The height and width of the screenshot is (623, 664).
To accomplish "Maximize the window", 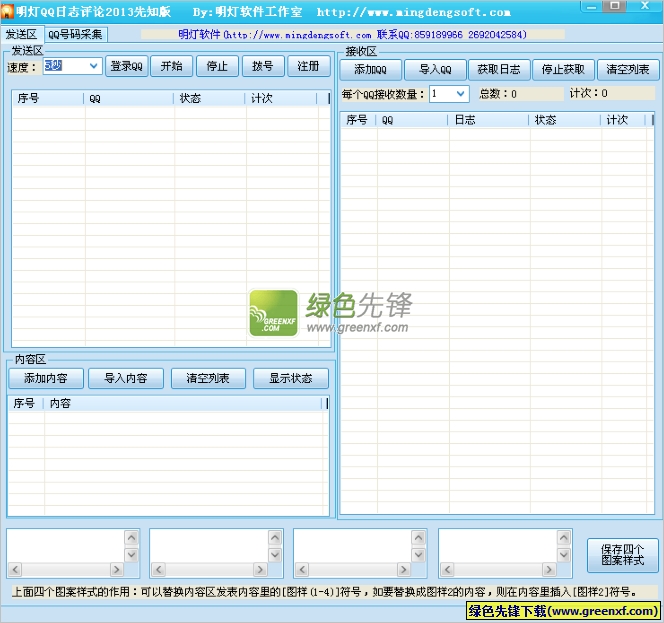I will click(615, 6).
